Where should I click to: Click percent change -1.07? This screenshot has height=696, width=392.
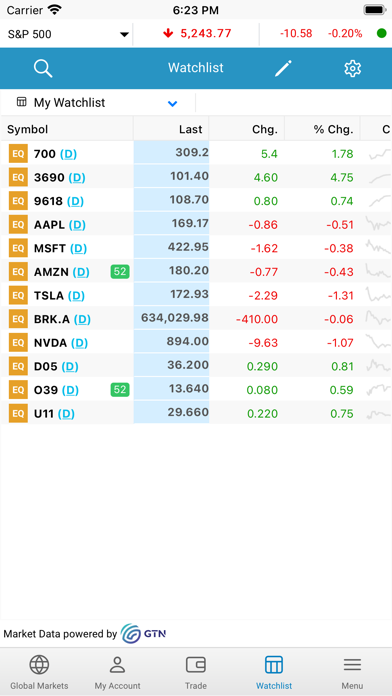tap(340, 343)
